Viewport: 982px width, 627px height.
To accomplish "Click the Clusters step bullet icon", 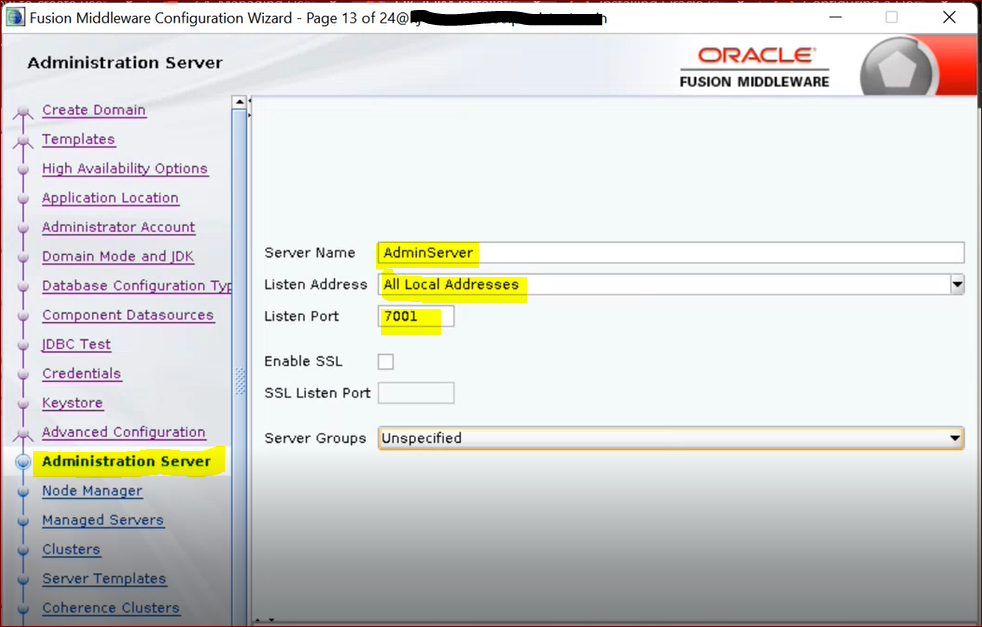I will (x=23, y=551).
